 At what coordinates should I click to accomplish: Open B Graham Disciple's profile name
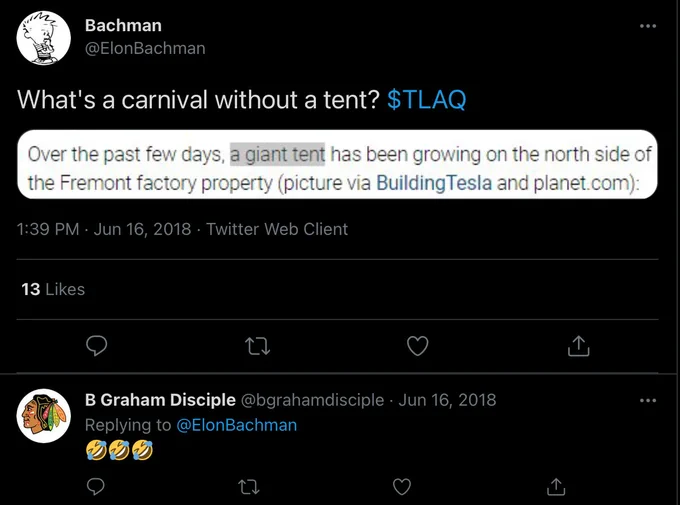160,400
